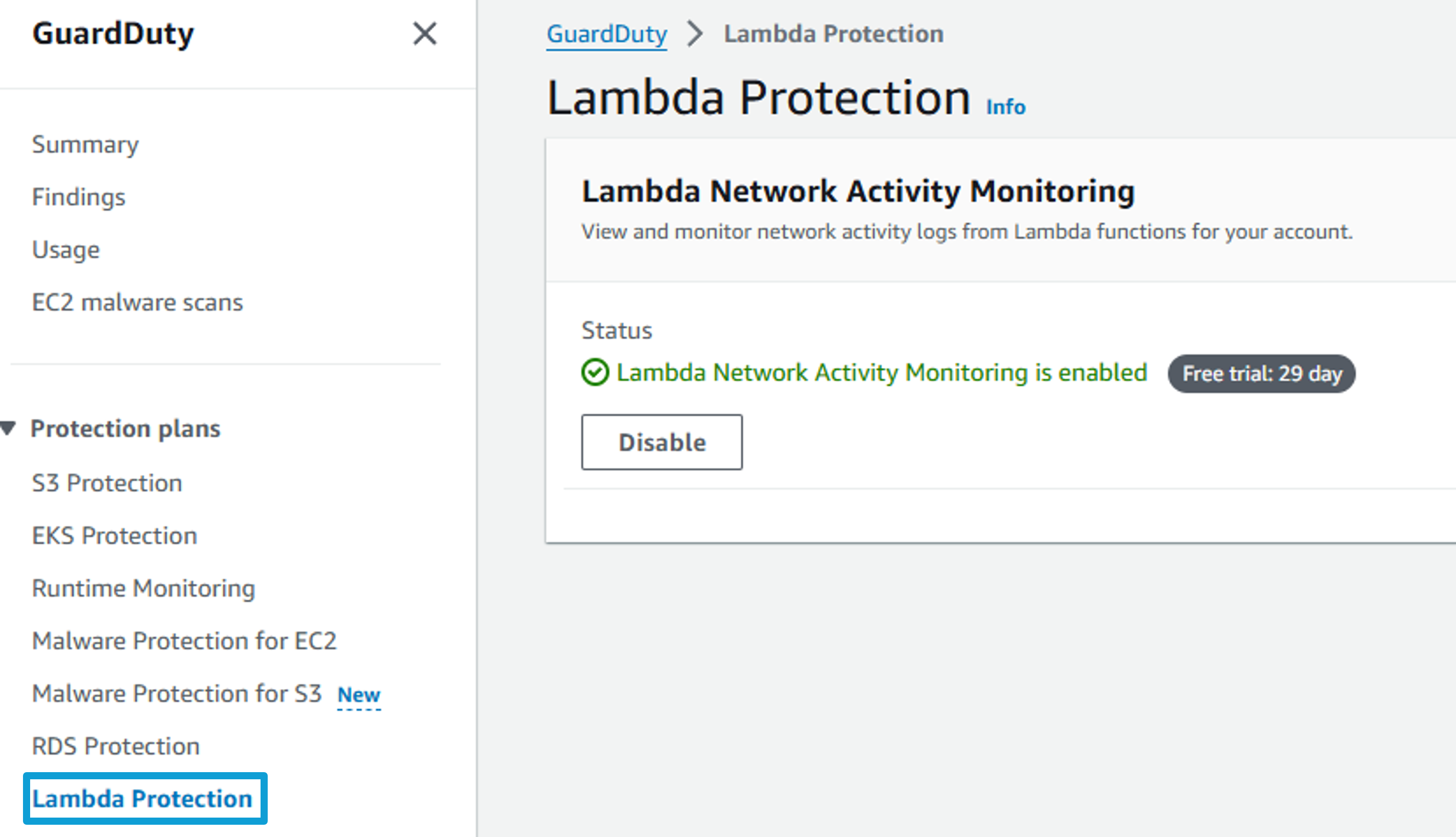The width and height of the screenshot is (1456, 837).
Task: Disable Lambda Network Activity Monitoring
Action: [x=661, y=442]
